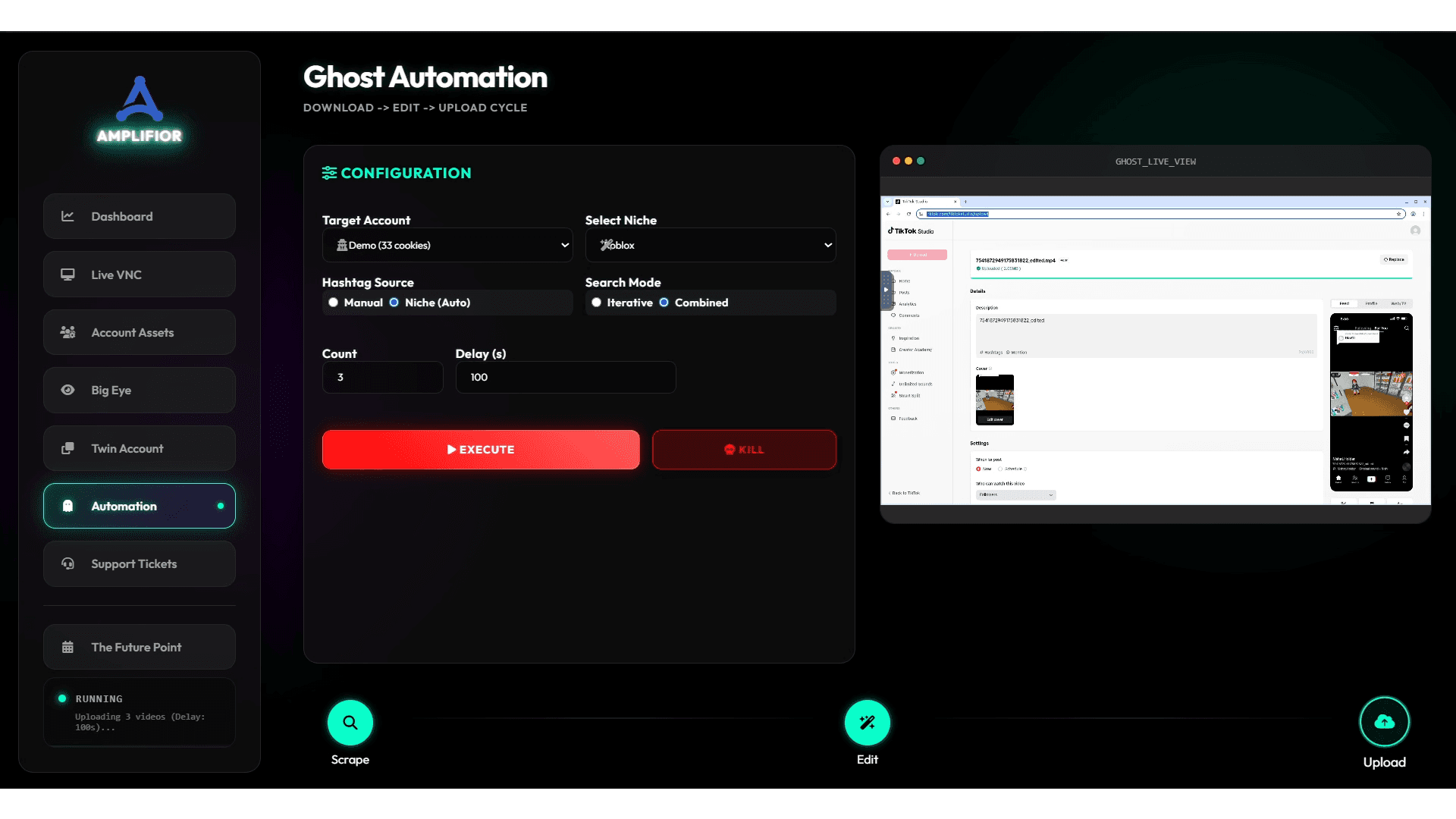Viewport: 1456px width, 819px height.
Task: Select the Iterative search mode
Action: click(x=596, y=302)
